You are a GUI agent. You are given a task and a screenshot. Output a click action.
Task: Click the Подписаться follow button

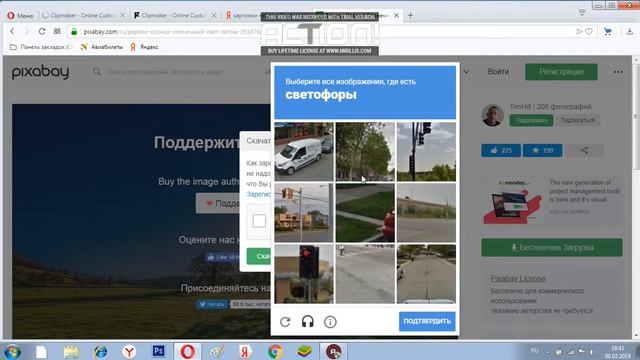coord(578,120)
